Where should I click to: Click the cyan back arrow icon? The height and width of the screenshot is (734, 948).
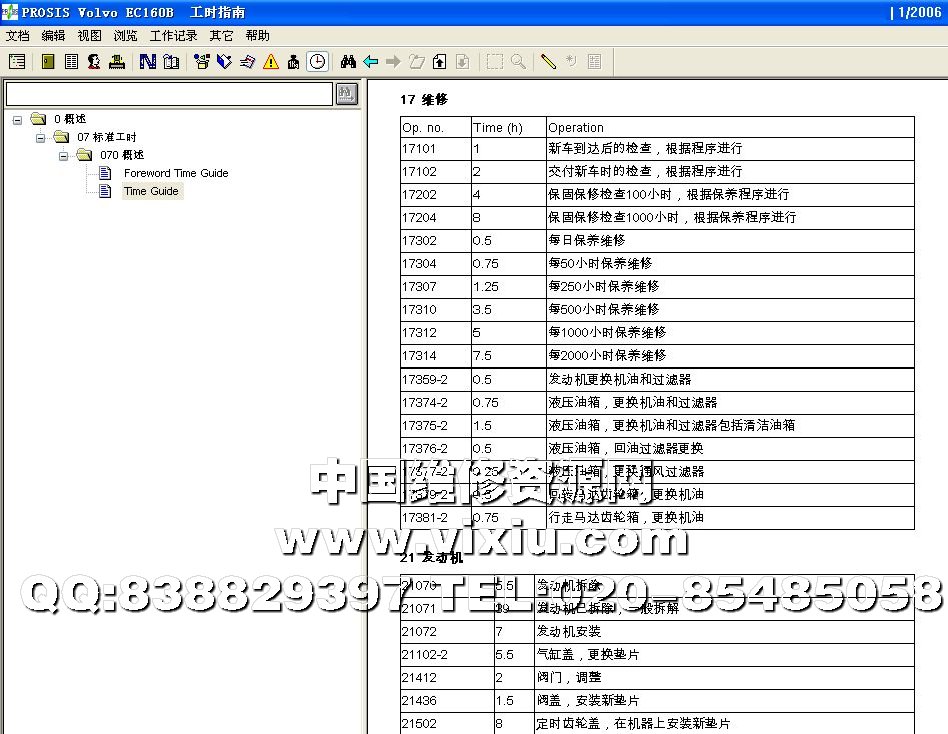click(x=371, y=62)
